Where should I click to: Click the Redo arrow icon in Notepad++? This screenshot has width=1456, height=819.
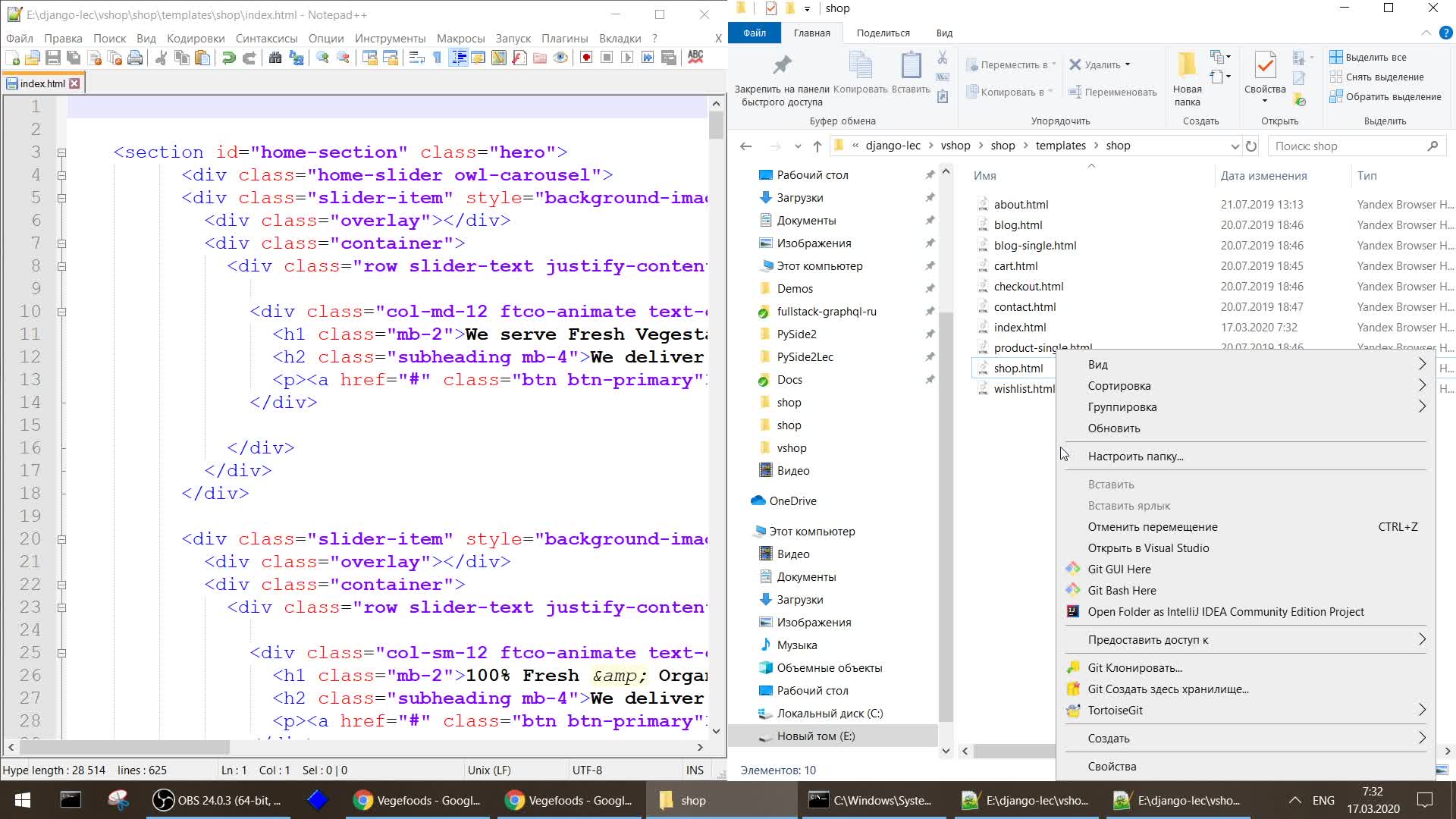click(249, 58)
